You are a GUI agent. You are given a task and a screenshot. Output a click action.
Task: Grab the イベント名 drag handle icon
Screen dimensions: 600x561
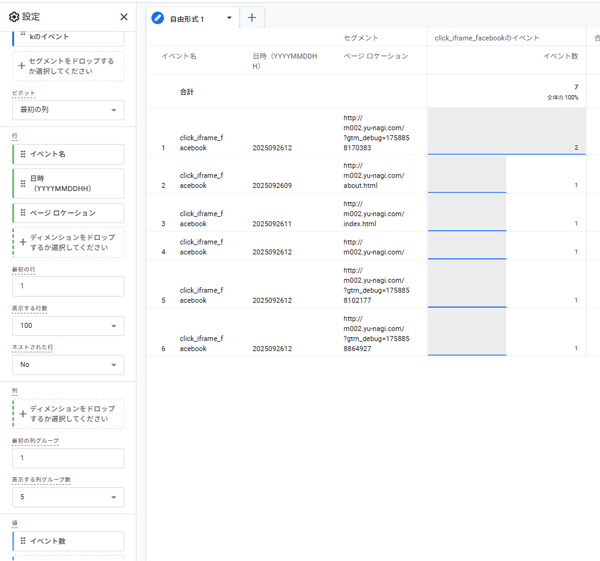pyautogui.click(x=23, y=155)
